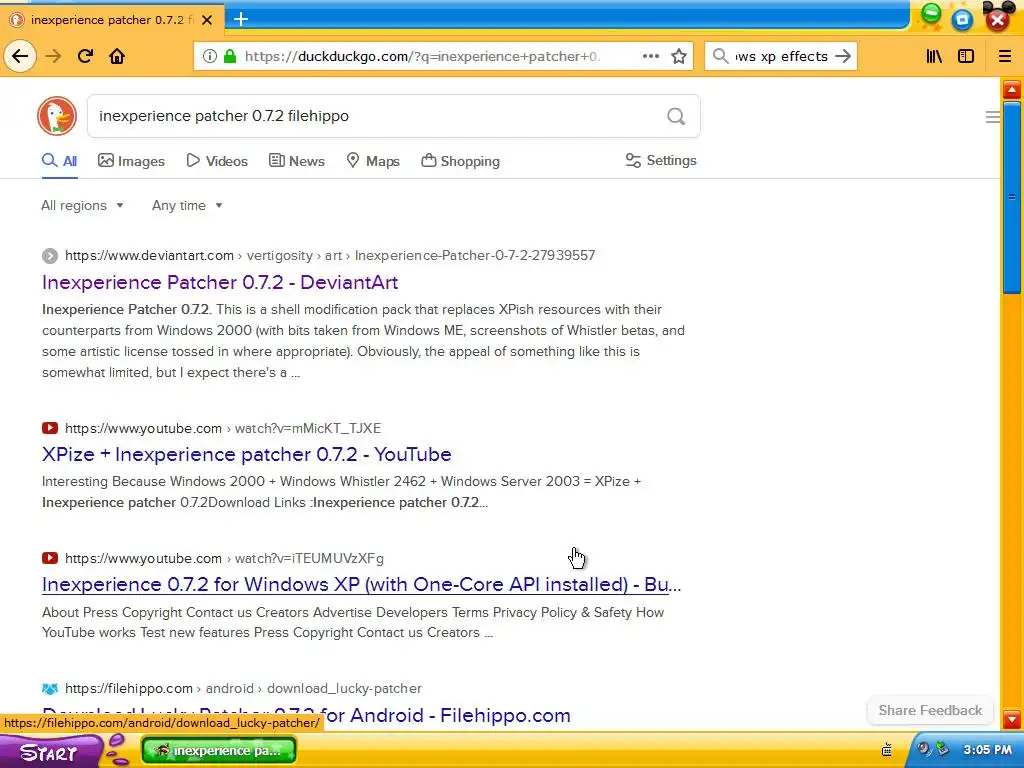Viewport: 1024px width, 768px height.
Task: Open XPize + Inexperience patcher YouTube link
Action: [x=247, y=454]
